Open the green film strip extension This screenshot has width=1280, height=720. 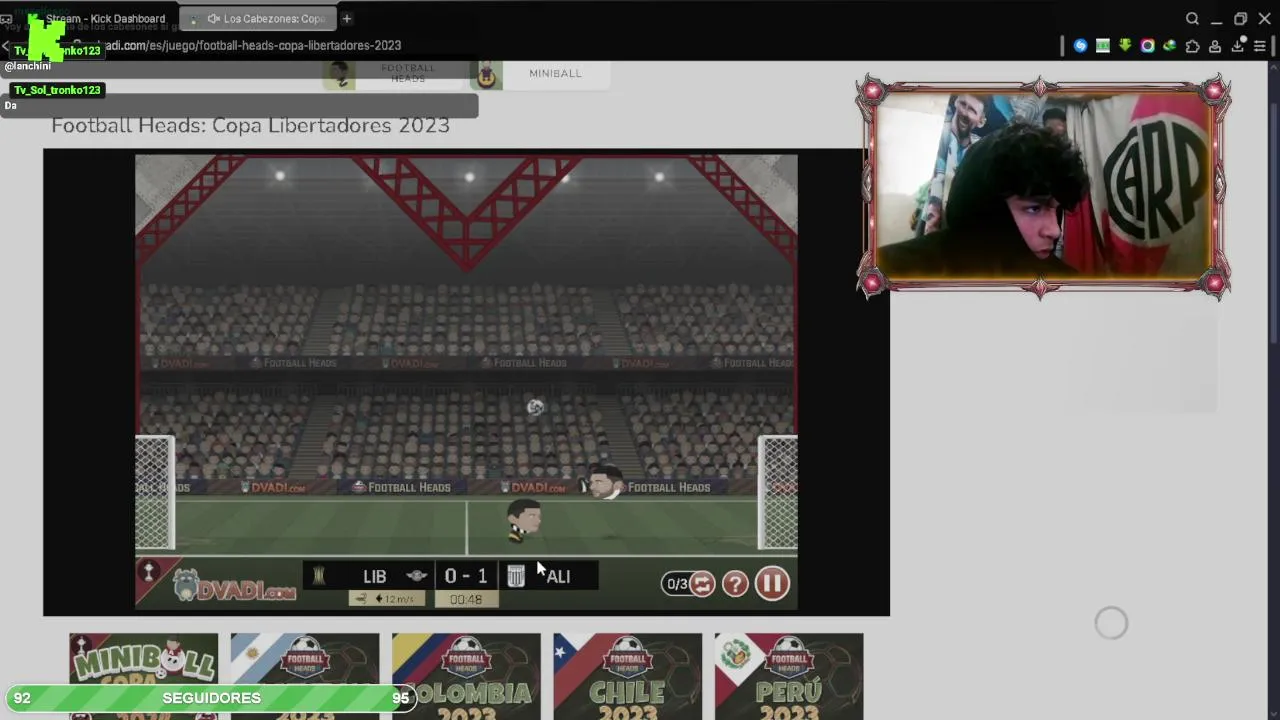coord(1102,45)
